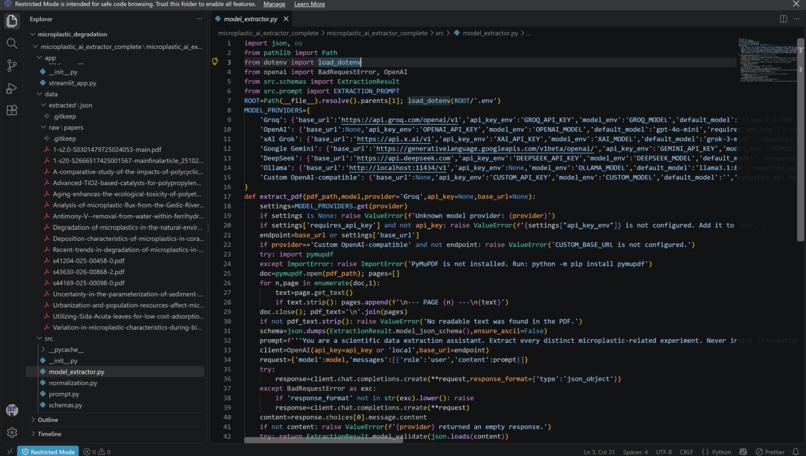Split the editor to the right
This screenshot has height=456, width=806.
[x=783, y=19]
